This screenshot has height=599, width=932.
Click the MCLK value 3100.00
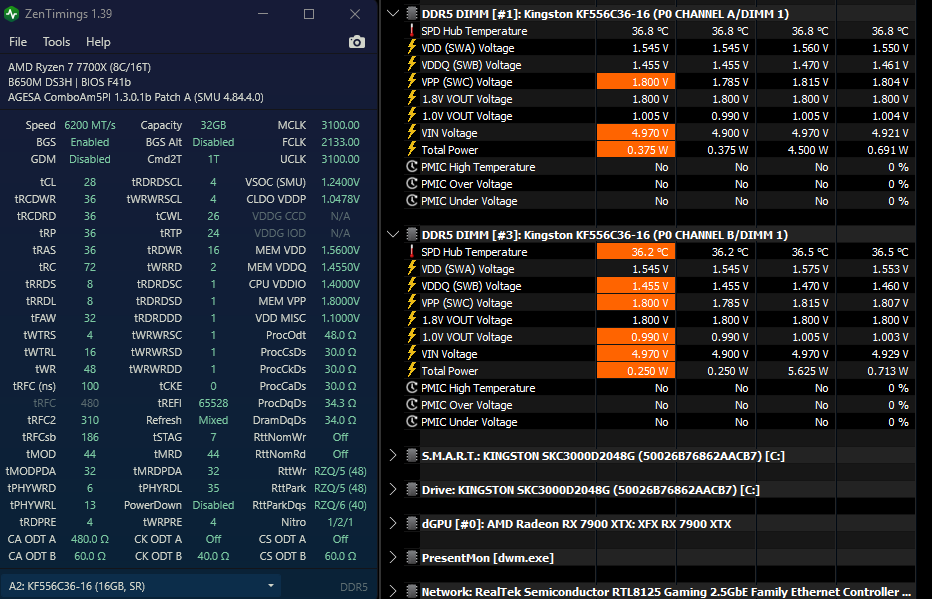(x=340, y=125)
